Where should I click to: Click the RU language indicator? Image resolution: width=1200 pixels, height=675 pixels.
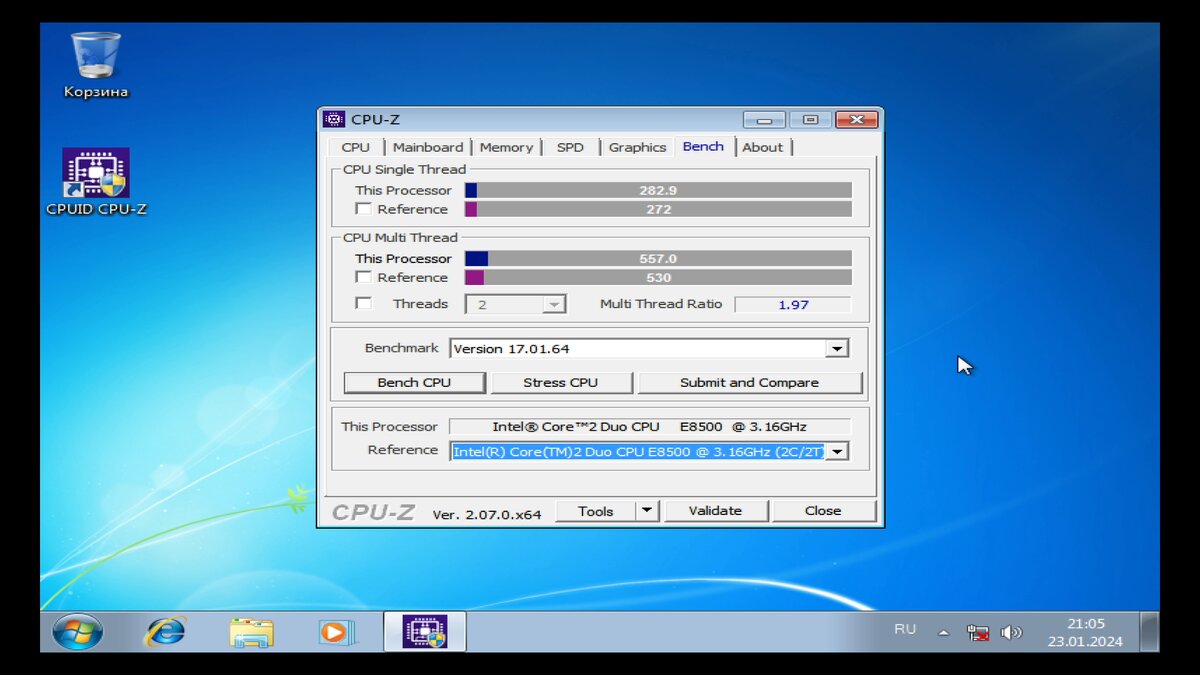(x=905, y=629)
